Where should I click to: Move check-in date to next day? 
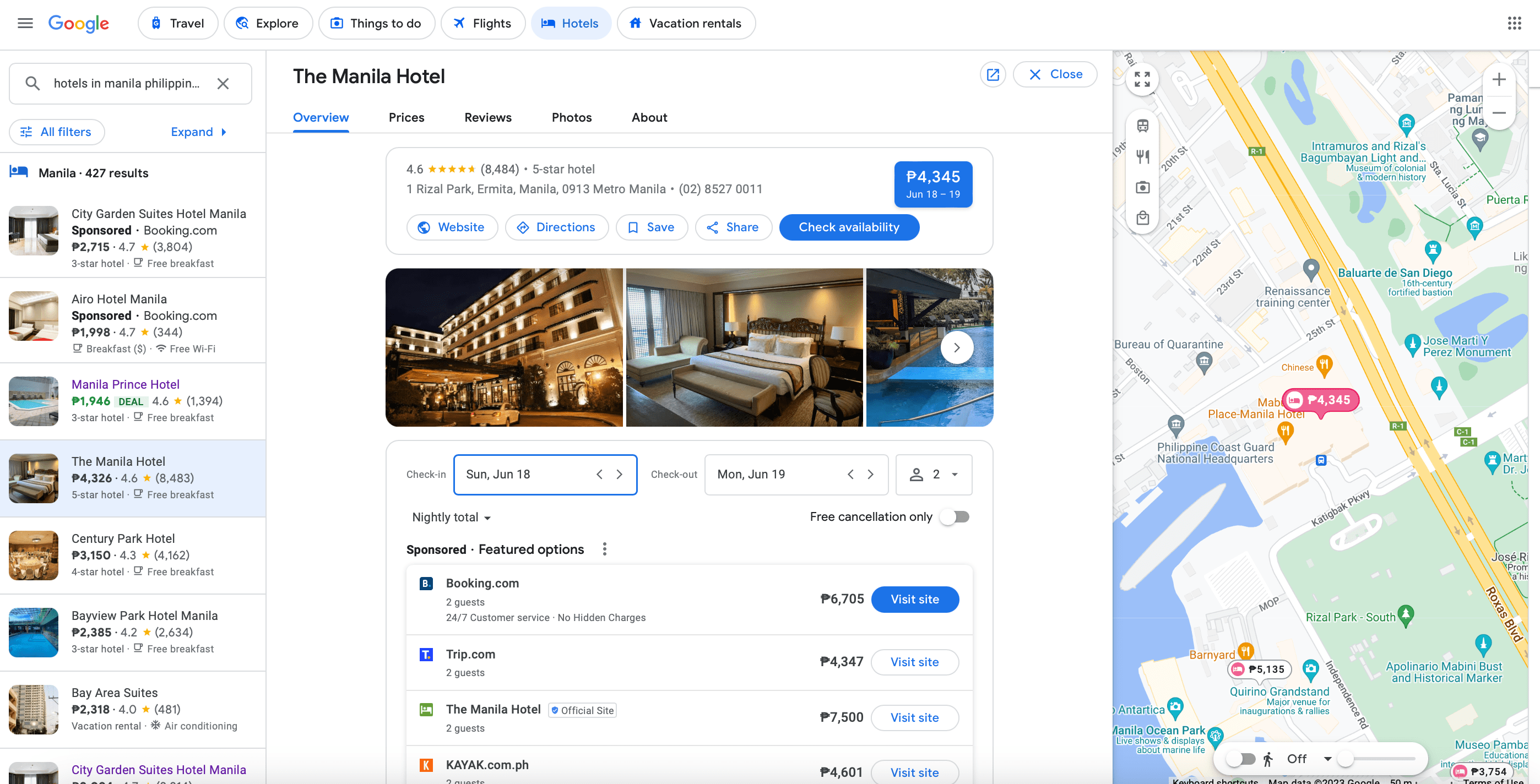pos(619,475)
